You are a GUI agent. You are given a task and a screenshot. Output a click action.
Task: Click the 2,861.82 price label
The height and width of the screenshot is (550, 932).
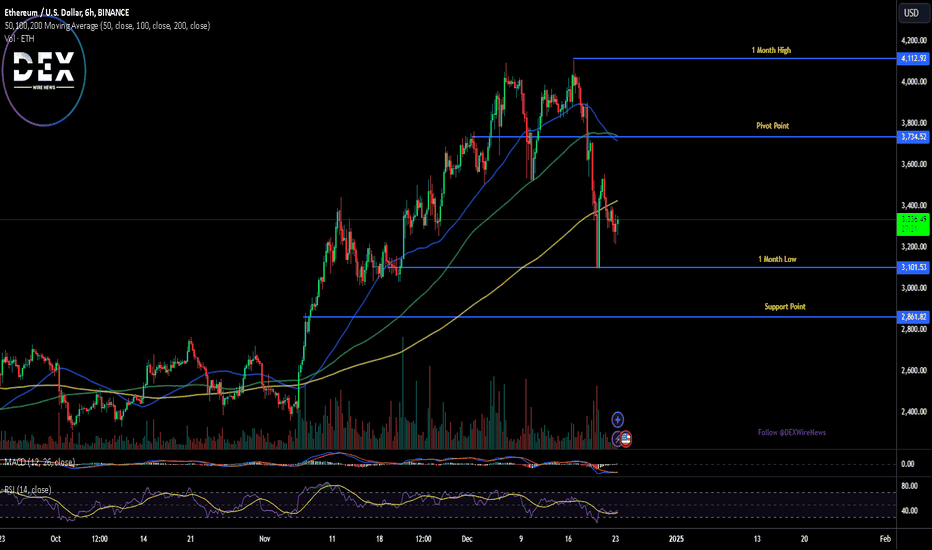point(913,317)
